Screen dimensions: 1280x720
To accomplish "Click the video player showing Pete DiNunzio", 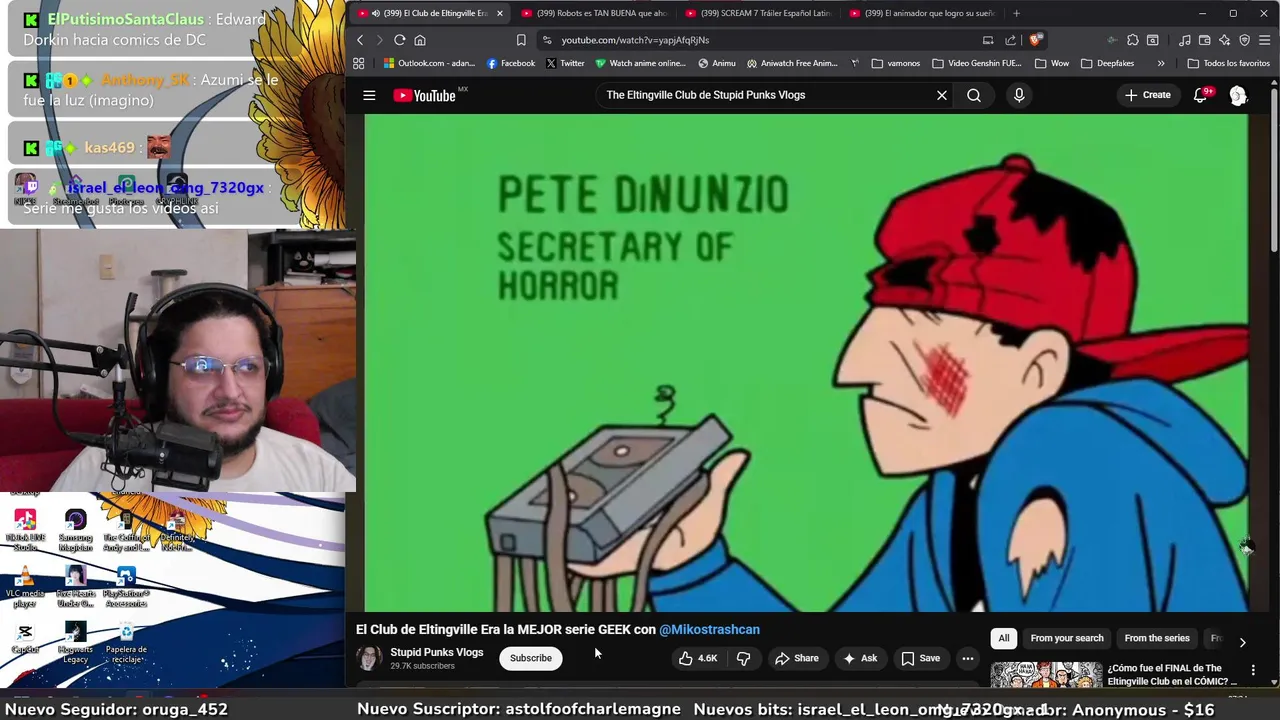I will point(806,362).
